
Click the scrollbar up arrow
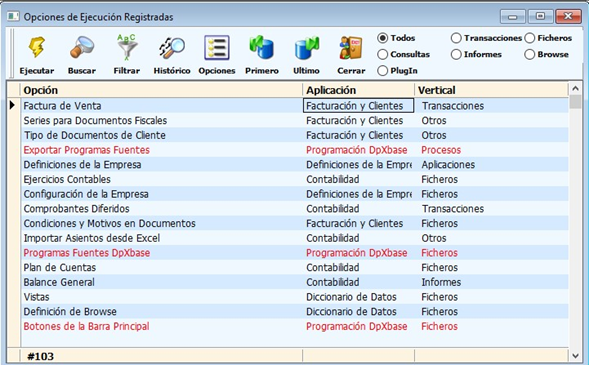click(575, 89)
